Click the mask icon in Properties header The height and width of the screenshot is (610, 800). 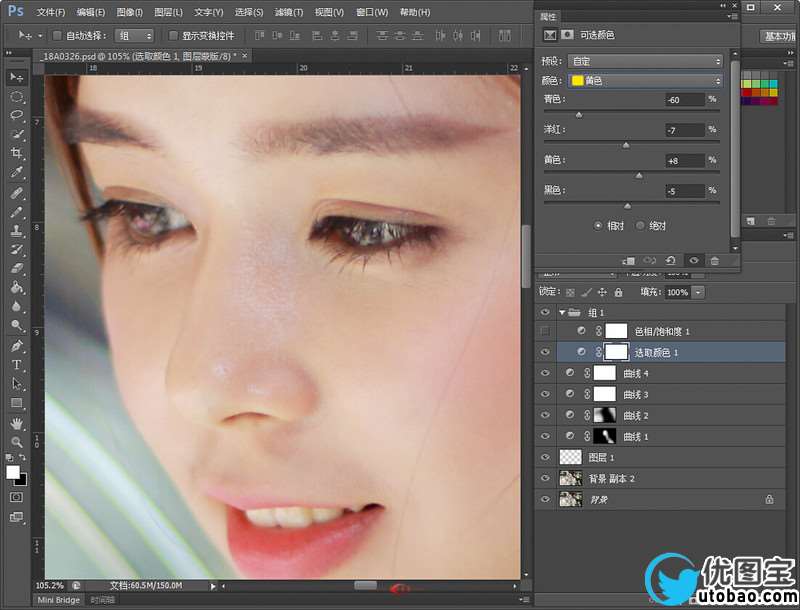tap(567, 35)
